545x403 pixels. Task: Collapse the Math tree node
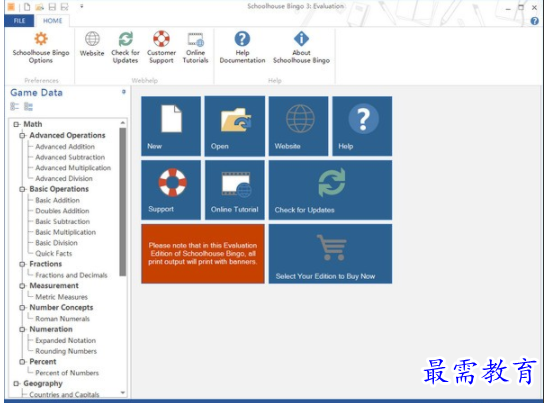point(16,124)
